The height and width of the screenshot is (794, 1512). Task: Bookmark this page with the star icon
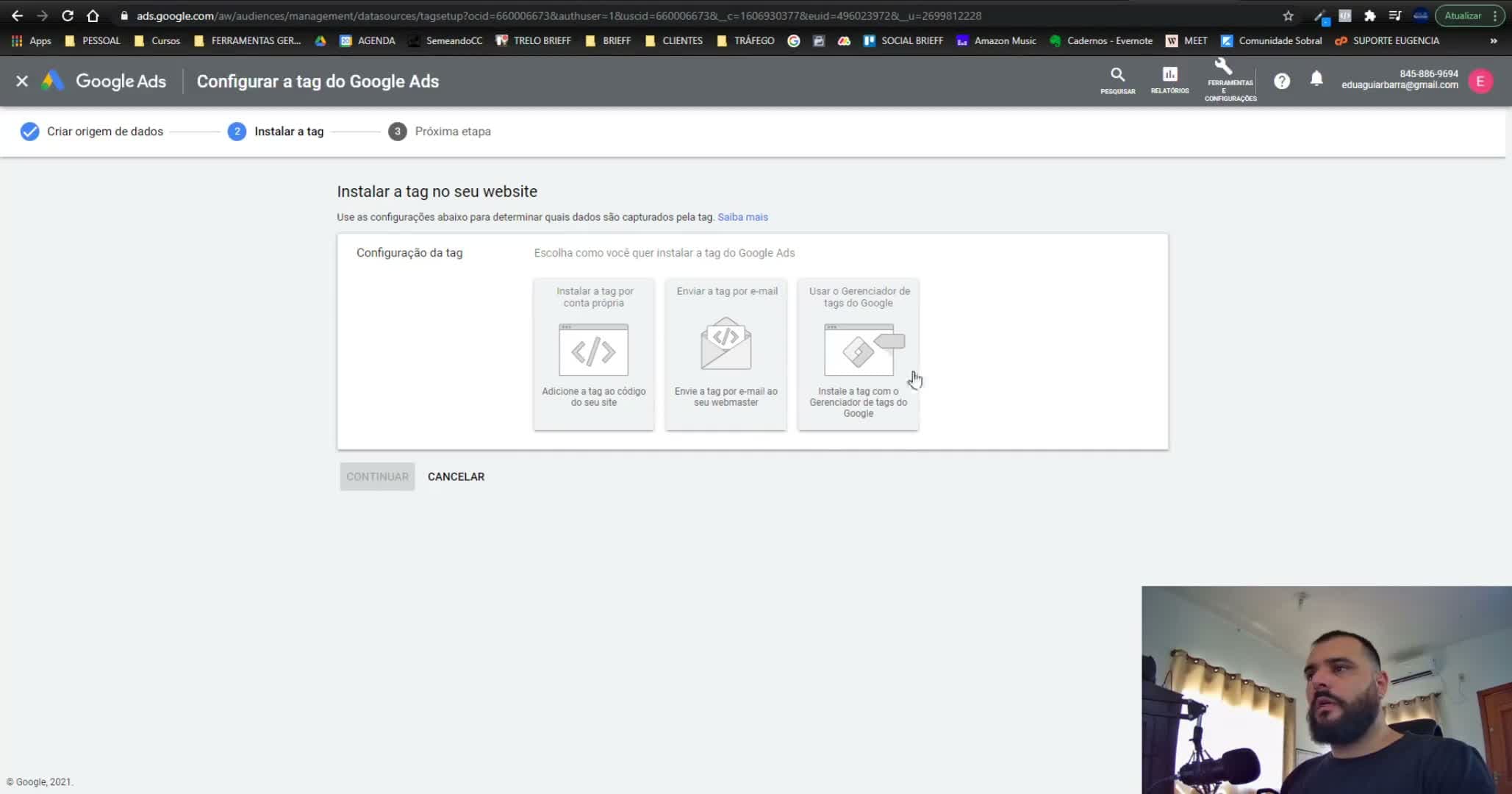[x=1288, y=15]
